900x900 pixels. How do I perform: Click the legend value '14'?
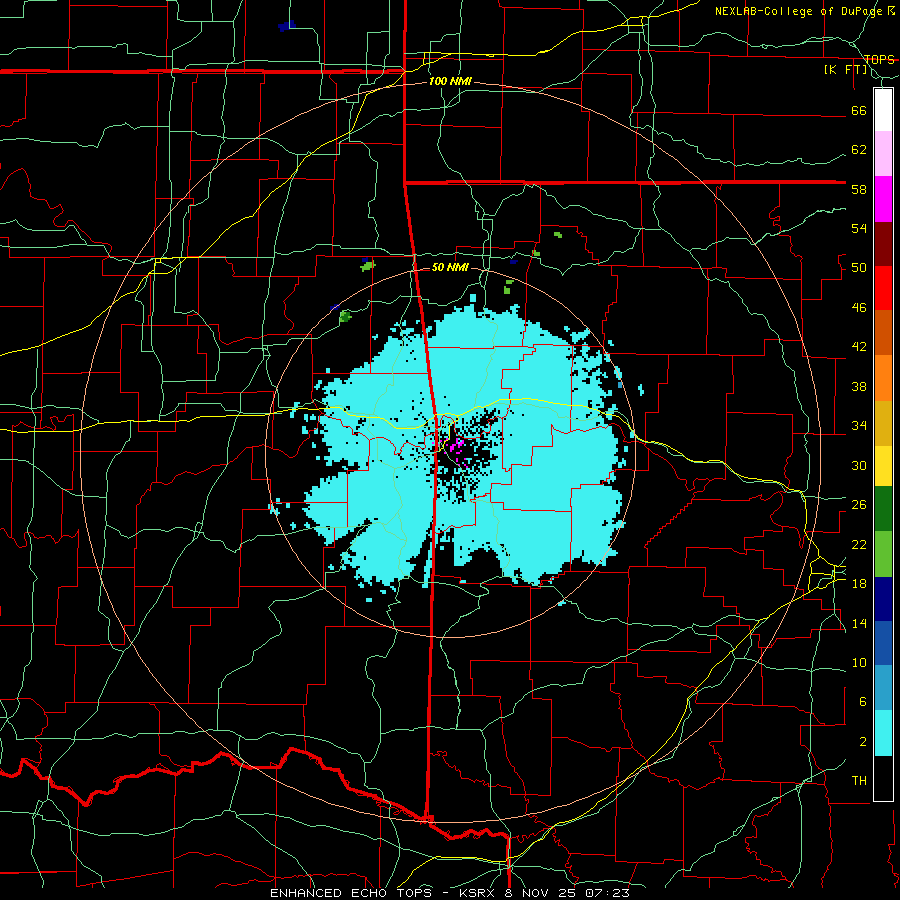[x=859, y=623]
